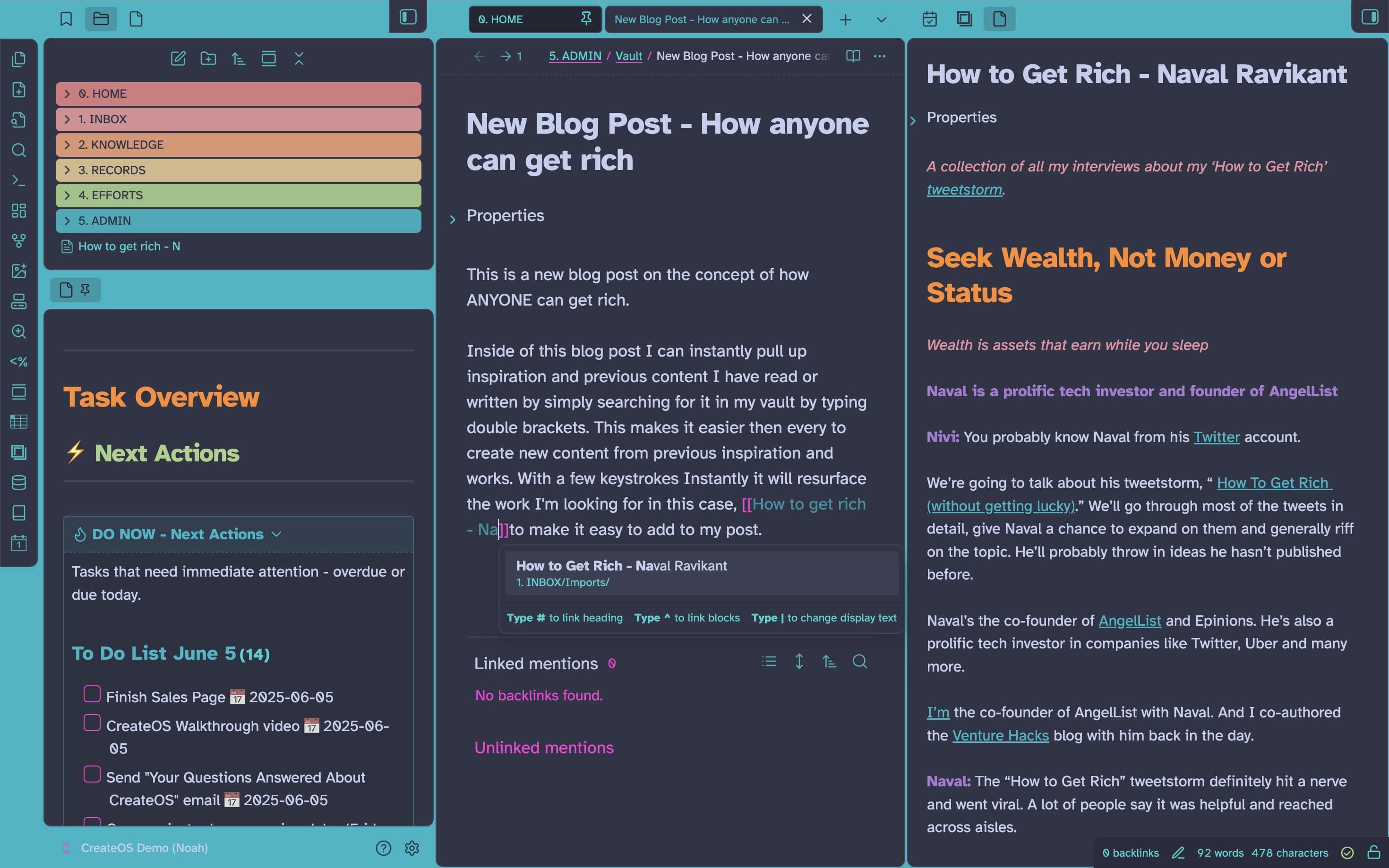Check off Your Questions Answered email task
1389x868 pixels.
point(92,774)
